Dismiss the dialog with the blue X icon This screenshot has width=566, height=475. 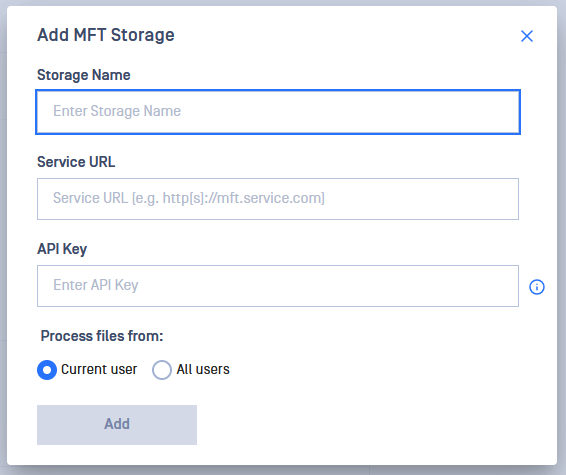[527, 36]
